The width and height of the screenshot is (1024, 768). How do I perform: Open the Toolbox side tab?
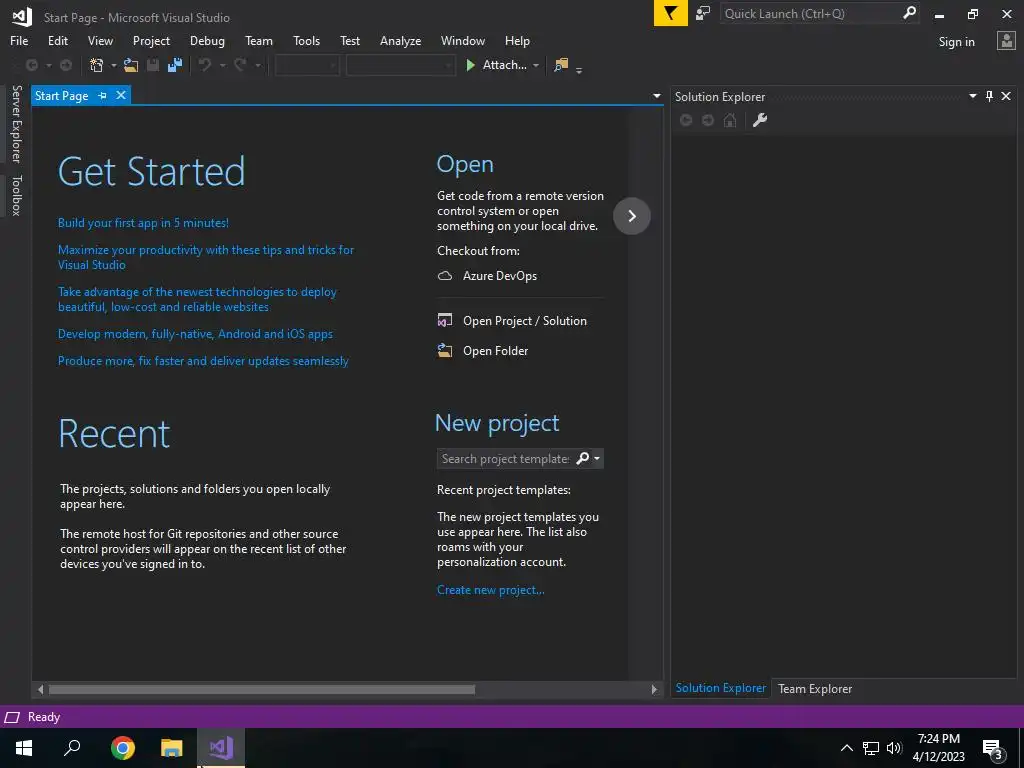click(16, 195)
